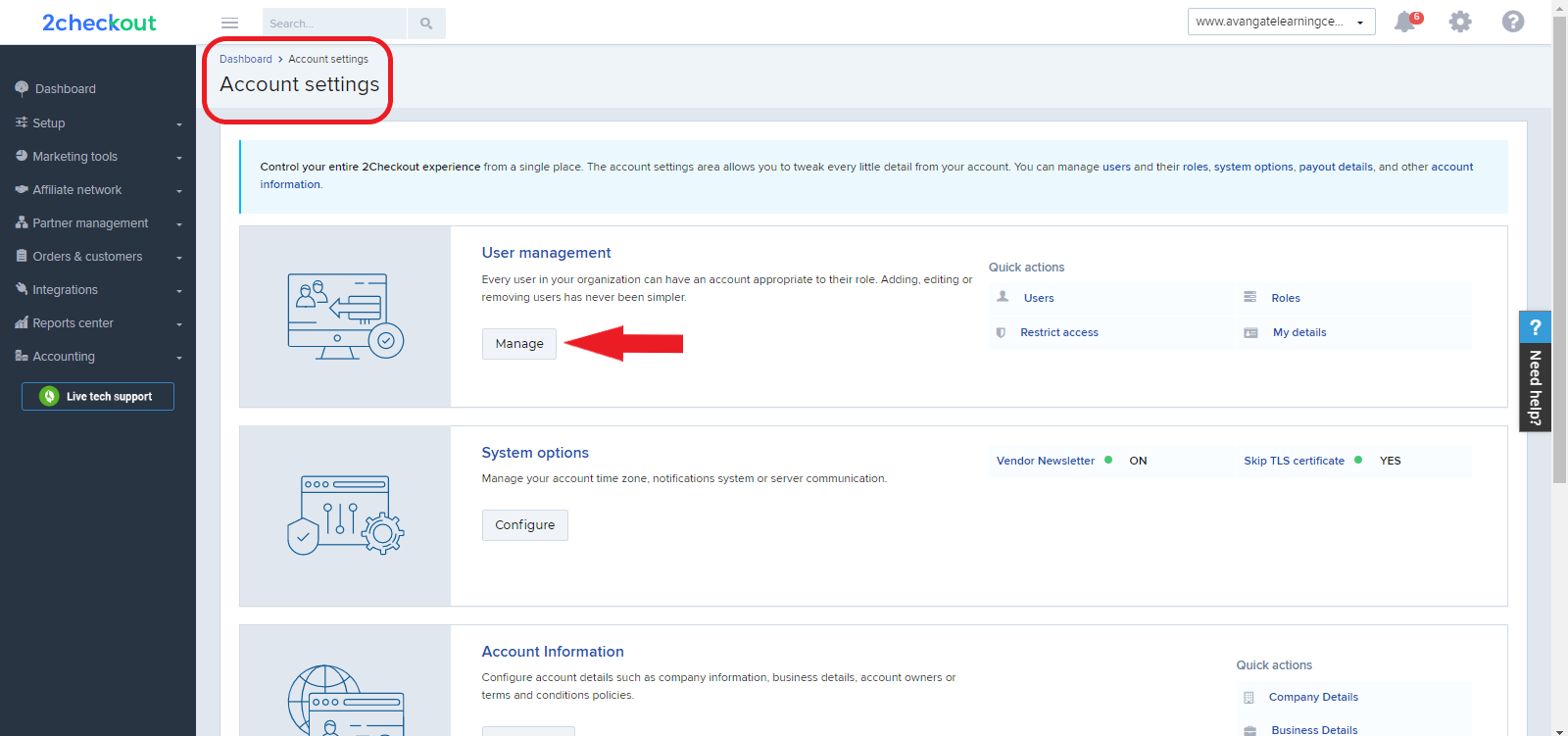Click the Marketing tools icon
The width and height of the screenshot is (1568, 736).
[22, 156]
